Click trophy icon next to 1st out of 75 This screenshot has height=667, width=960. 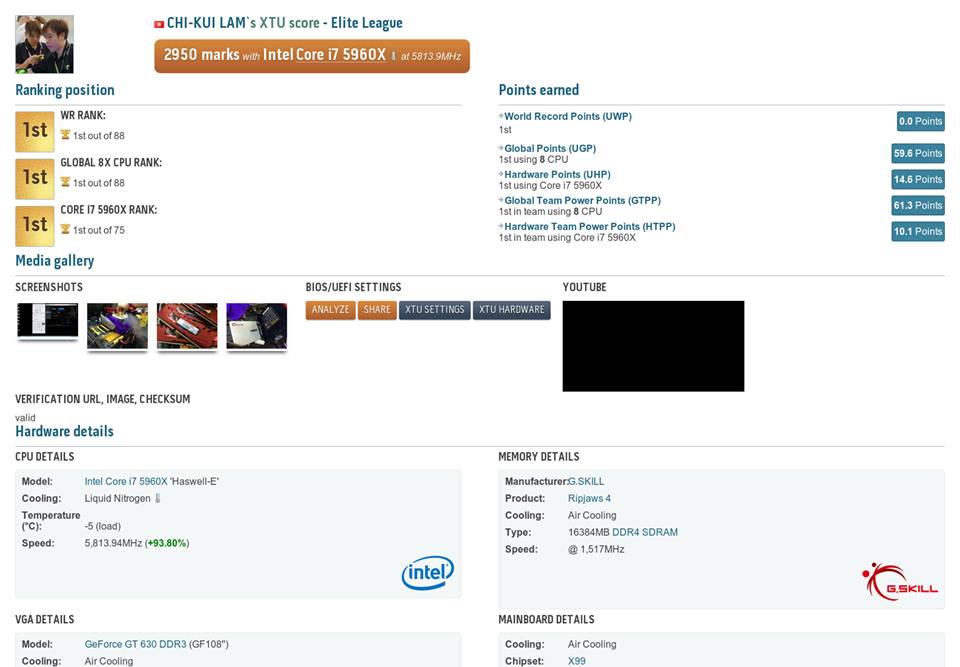click(65, 229)
